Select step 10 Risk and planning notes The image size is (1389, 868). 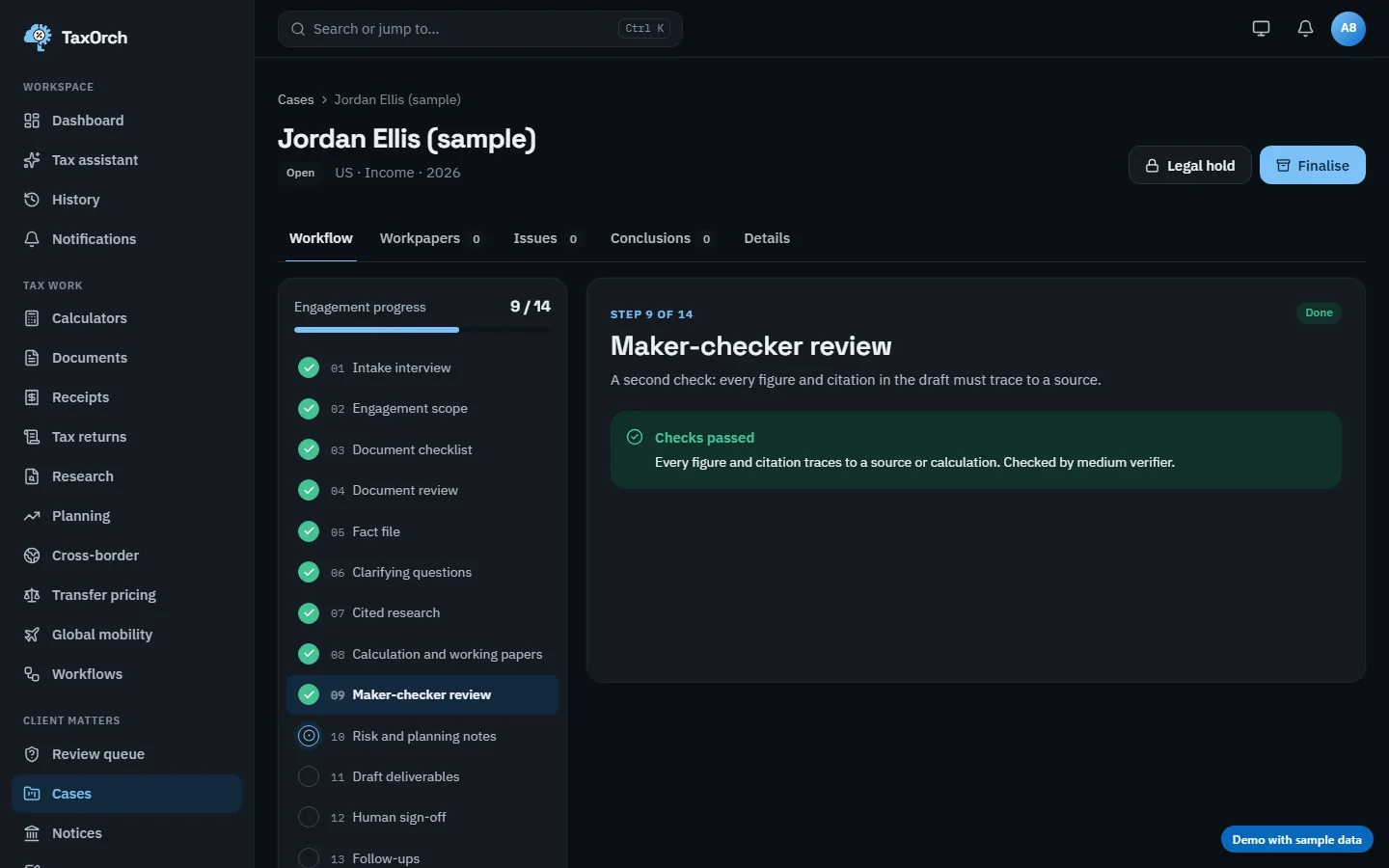pos(422,736)
